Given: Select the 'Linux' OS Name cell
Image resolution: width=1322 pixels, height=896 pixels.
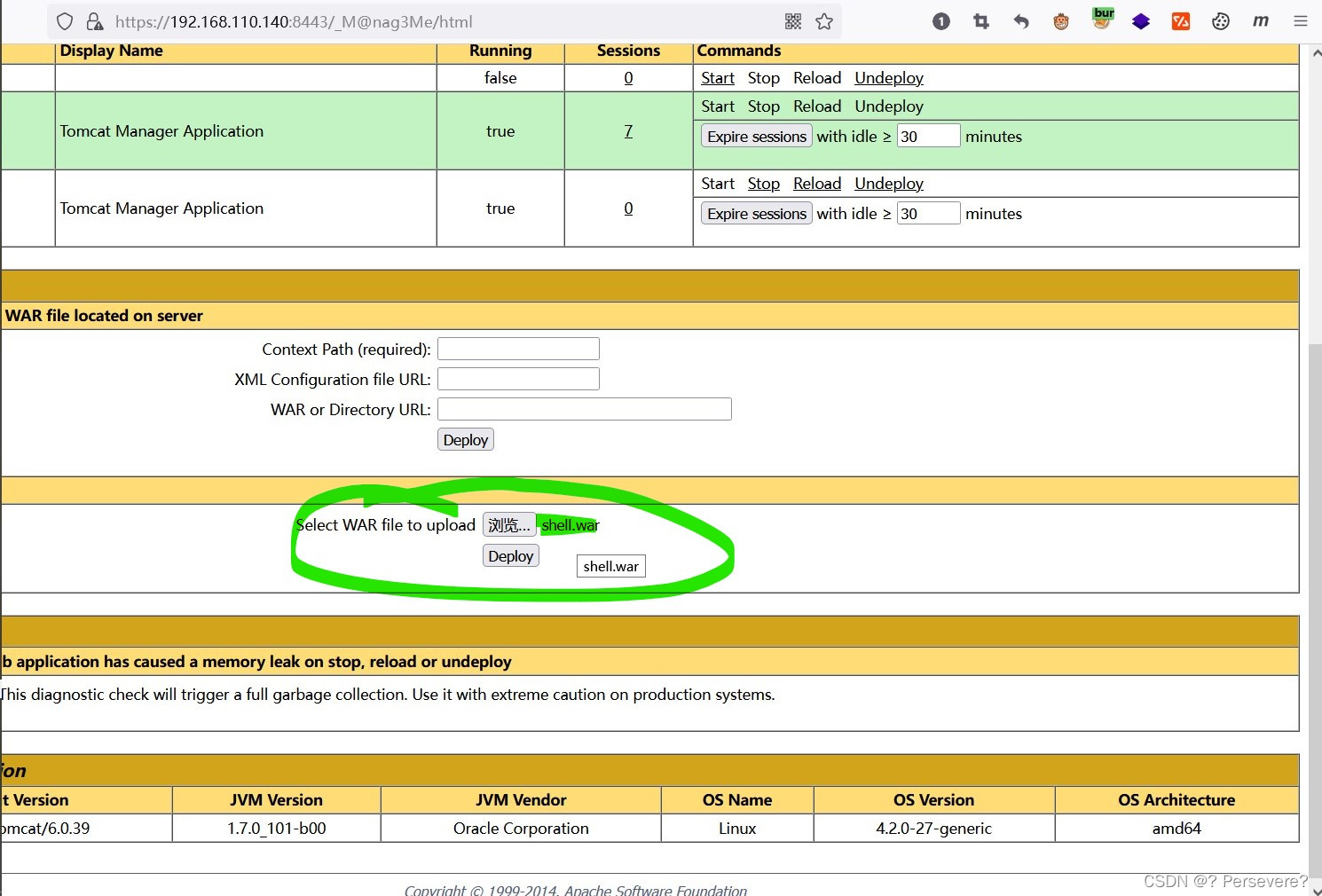Looking at the screenshot, I should click(x=737, y=829).
